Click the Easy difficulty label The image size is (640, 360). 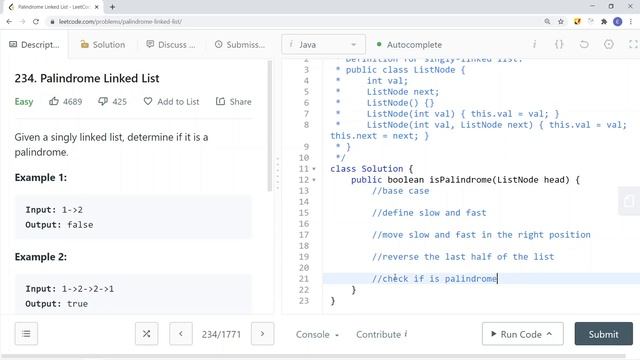24,102
